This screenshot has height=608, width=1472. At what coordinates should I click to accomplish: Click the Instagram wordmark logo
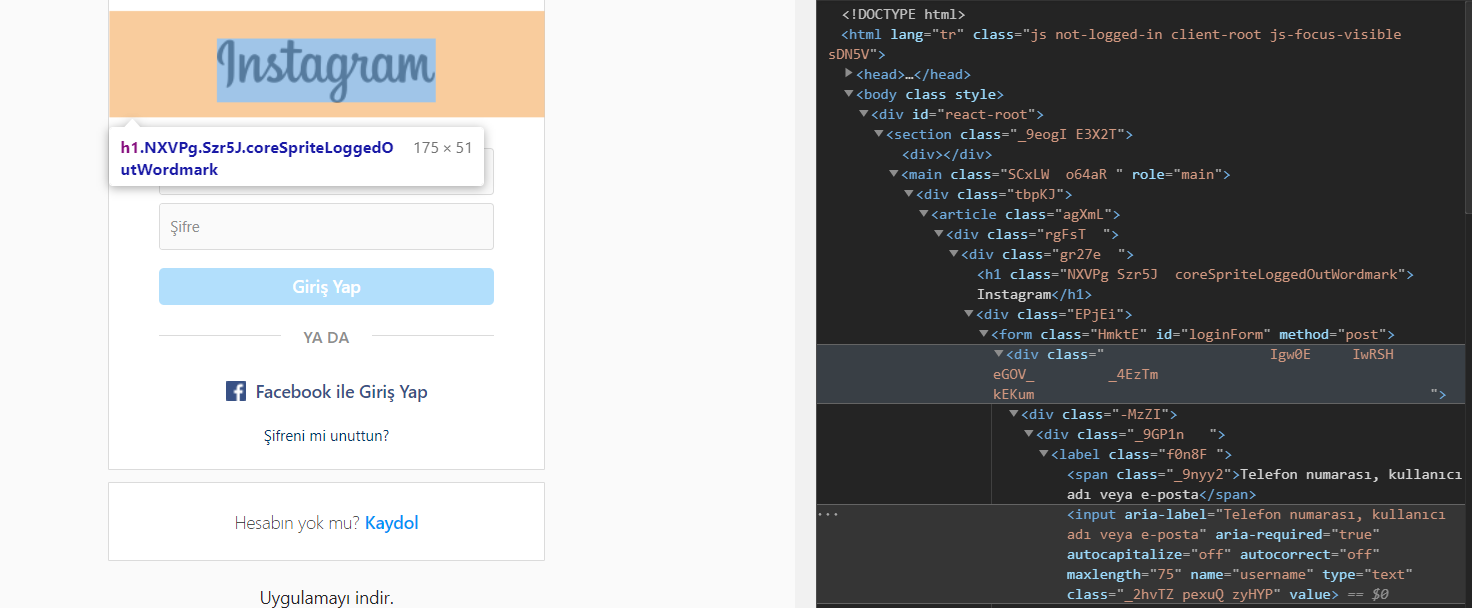click(x=326, y=70)
